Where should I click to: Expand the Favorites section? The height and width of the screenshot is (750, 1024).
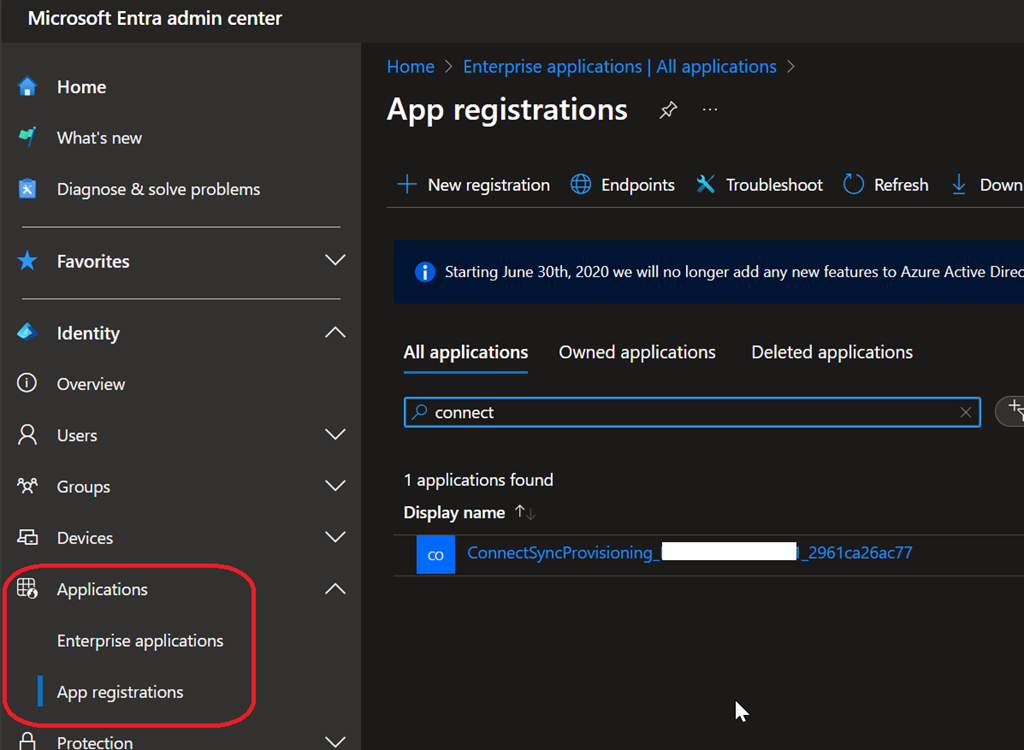click(335, 261)
